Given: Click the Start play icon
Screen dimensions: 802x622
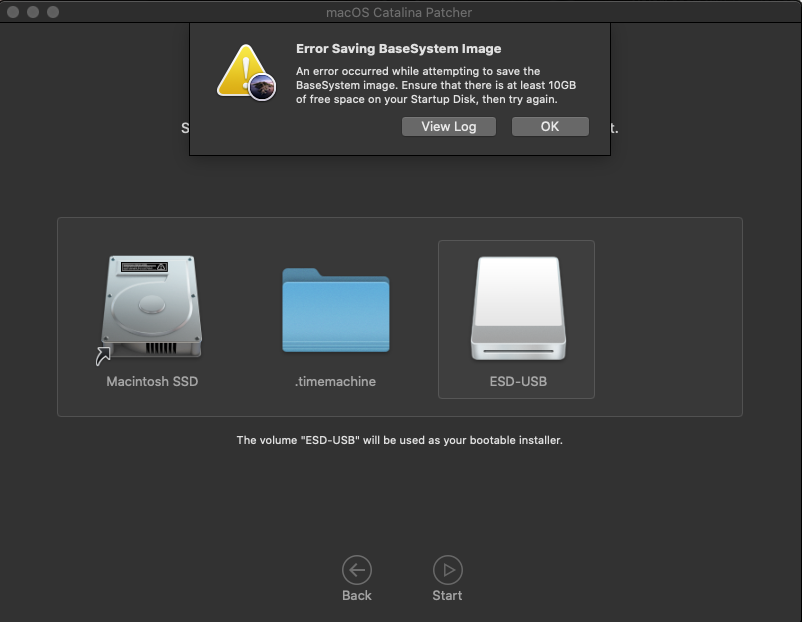Looking at the screenshot, I should pos(448,570).
